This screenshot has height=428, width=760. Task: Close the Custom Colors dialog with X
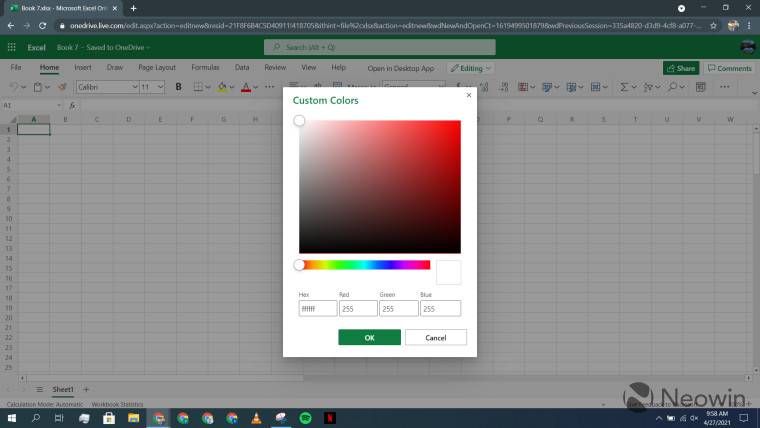(x=469, y=95)
